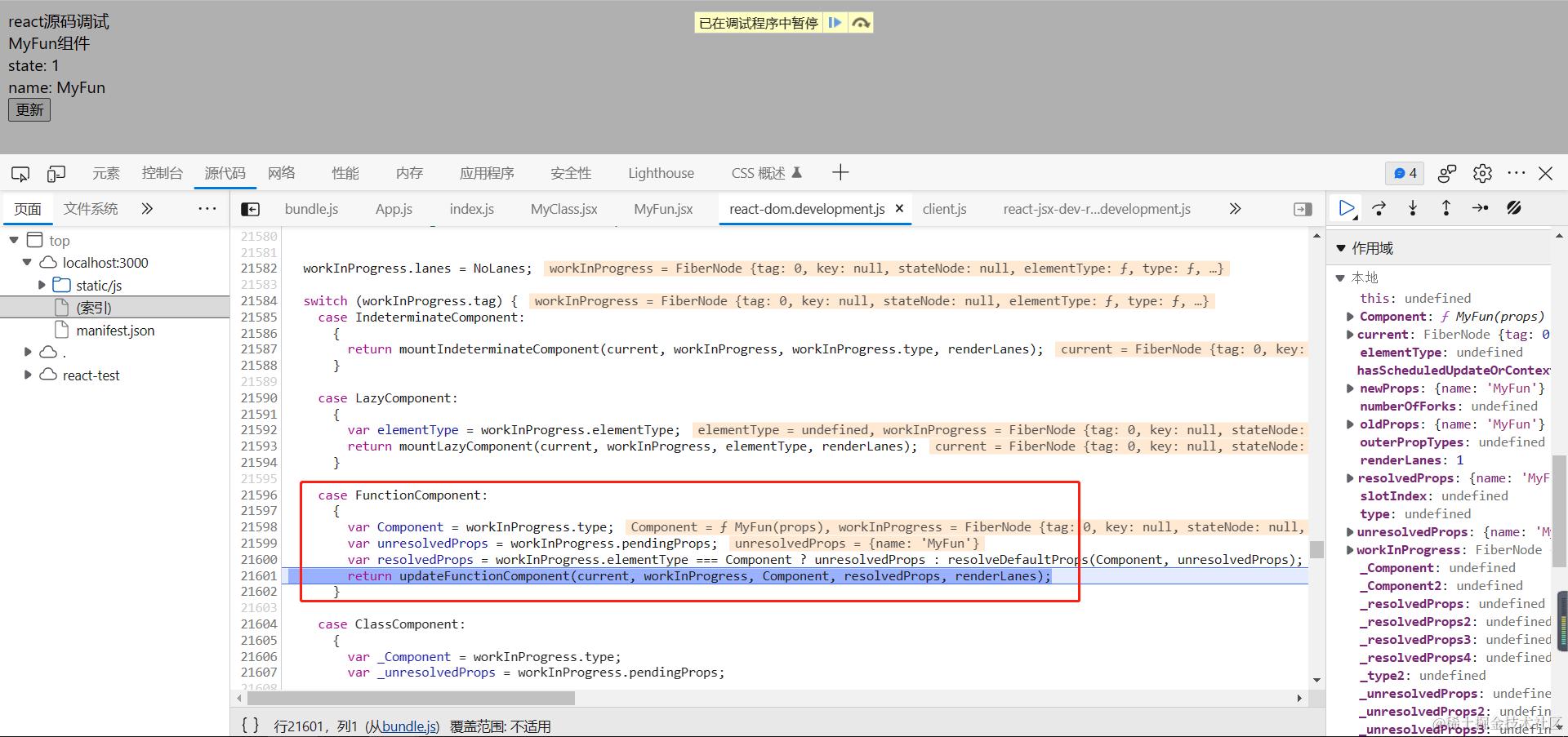The width and height of the screenshot is (1568, 737).
Task: Expand the workInProgress scope variable
Action: click(1350, 550)
